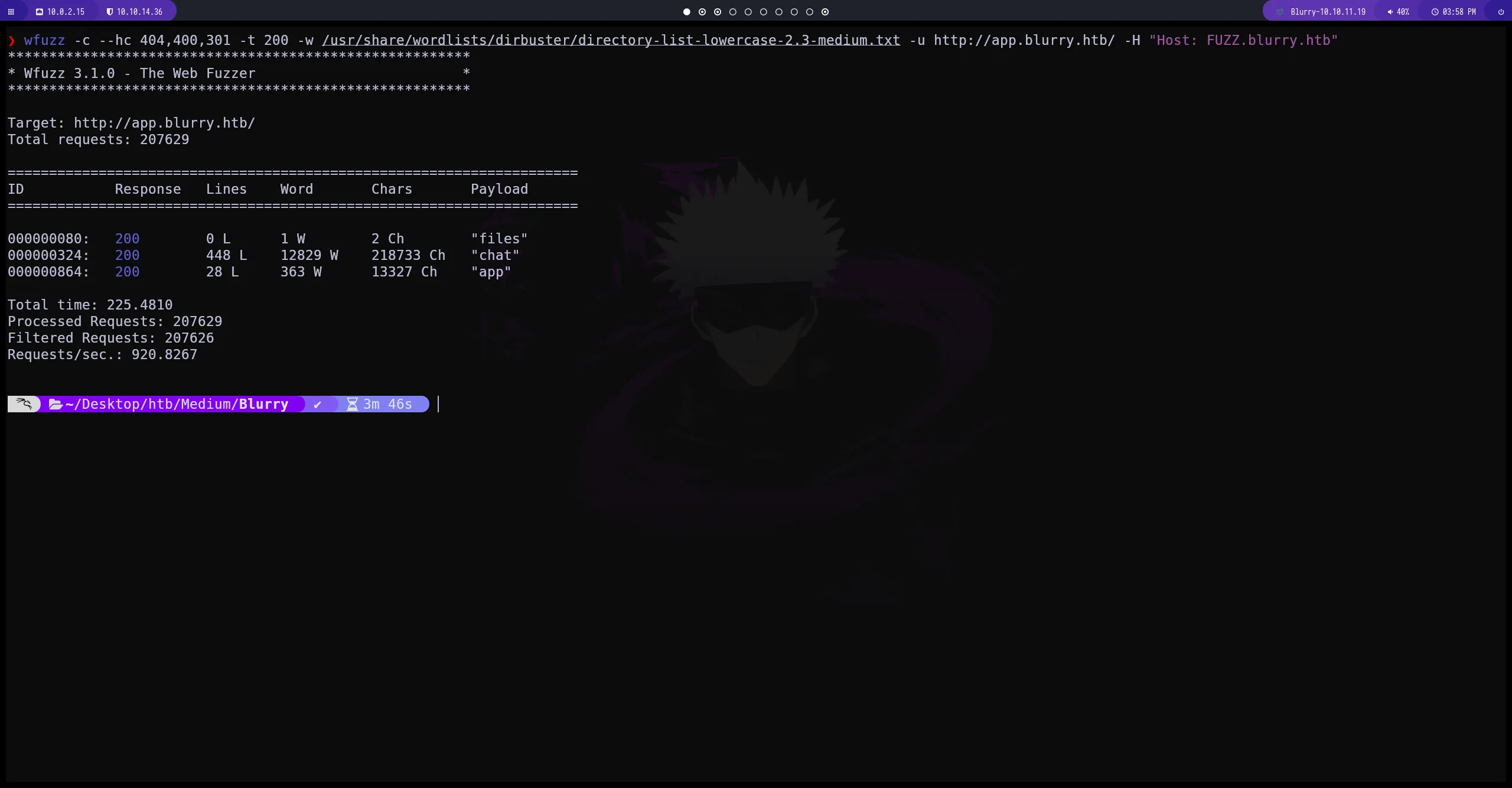Click the target cube icon before Blurry-10.10.11.19
The height and width of the screenshot is (788, 1512).
(x=1280, y=12)
